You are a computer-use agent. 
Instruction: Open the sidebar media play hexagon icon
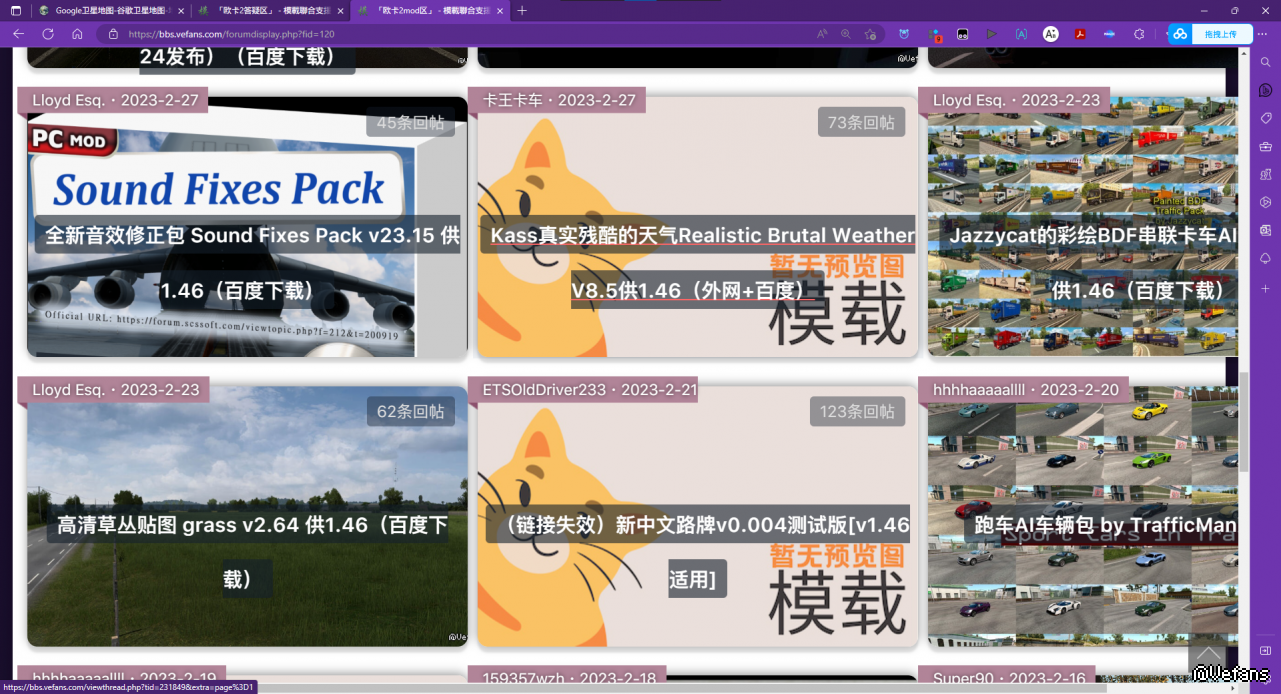[1266, 202]
